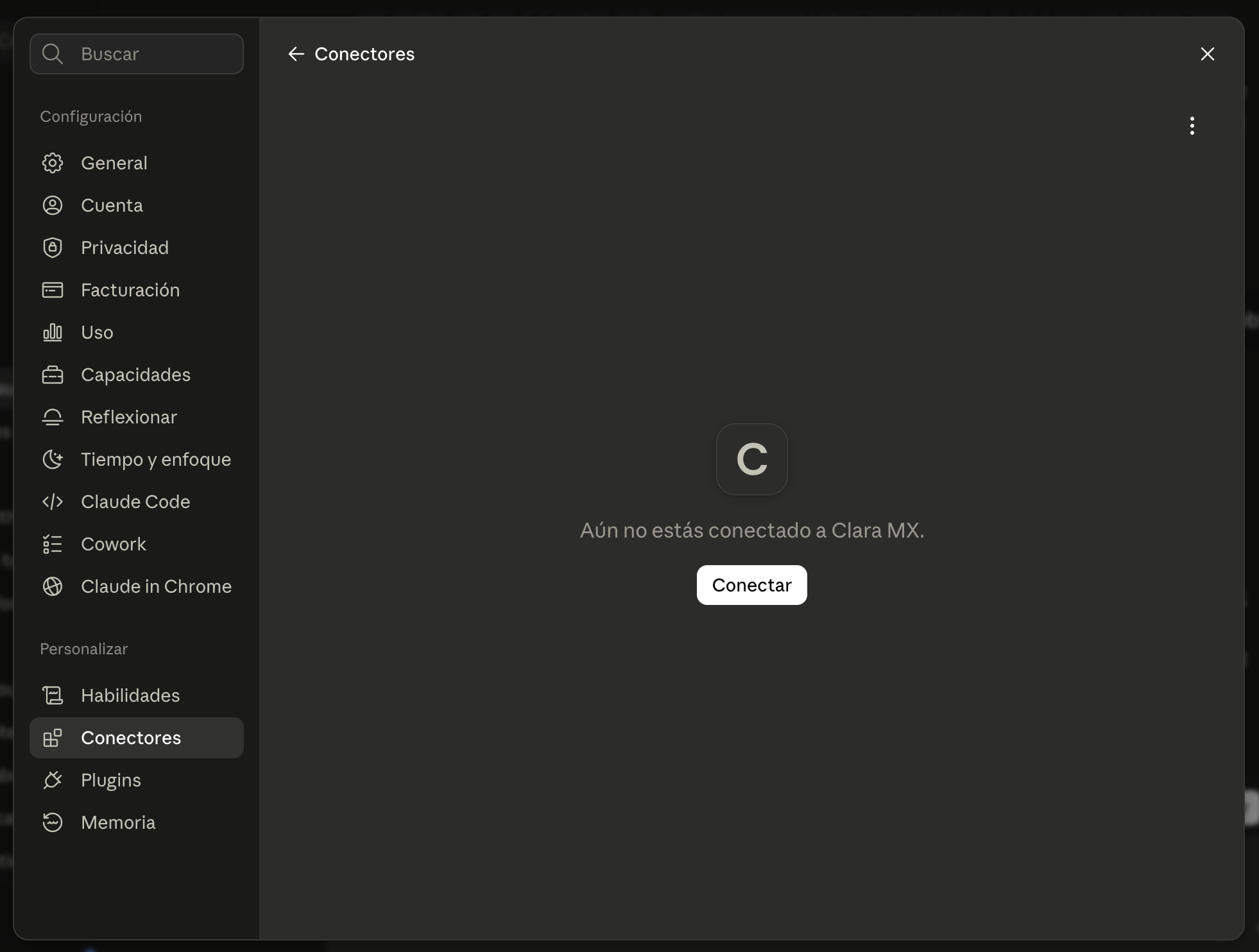
Task: Click the Claude Code brackets icon
Action: point(53,502)
